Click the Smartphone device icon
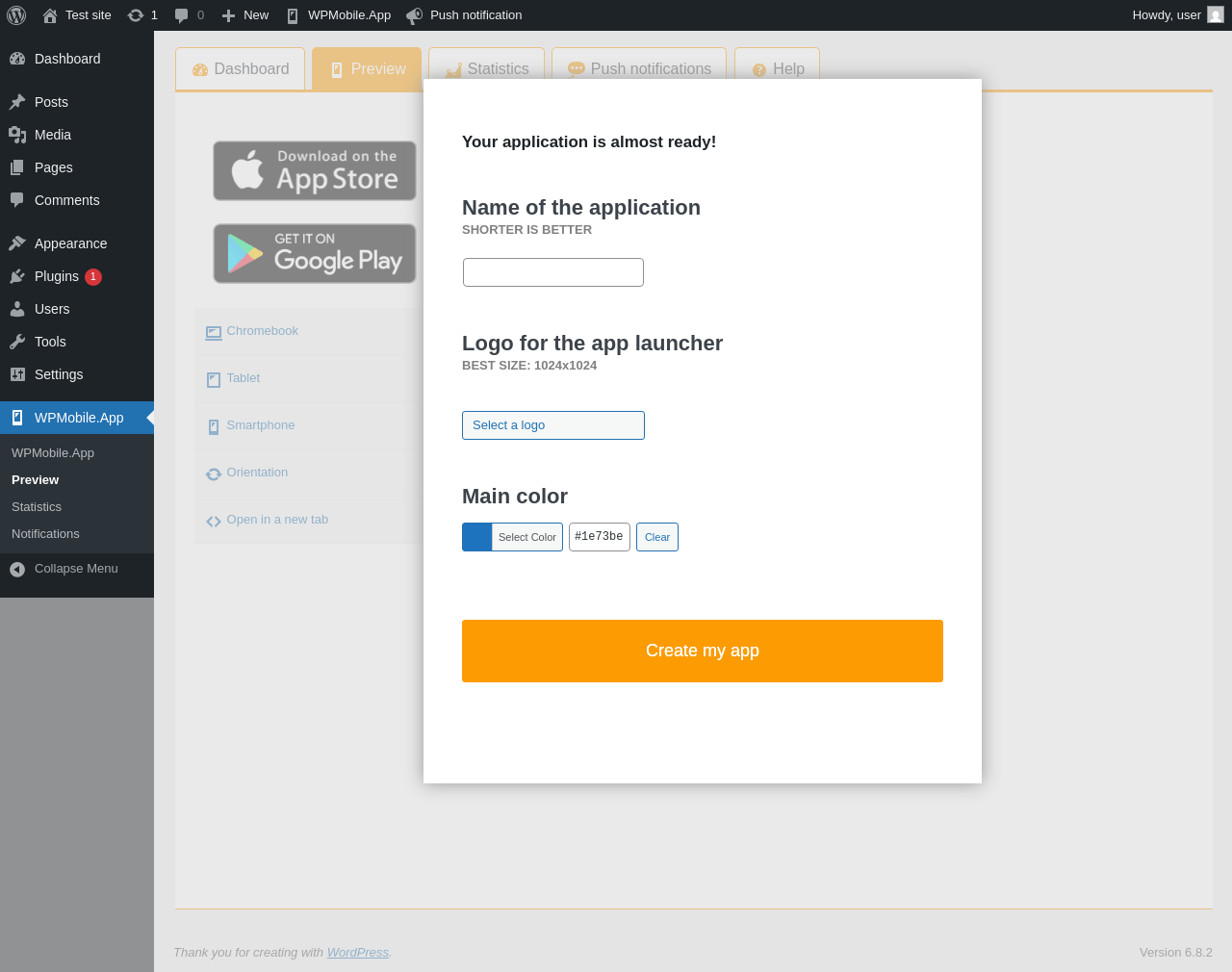 click(214, 427)
